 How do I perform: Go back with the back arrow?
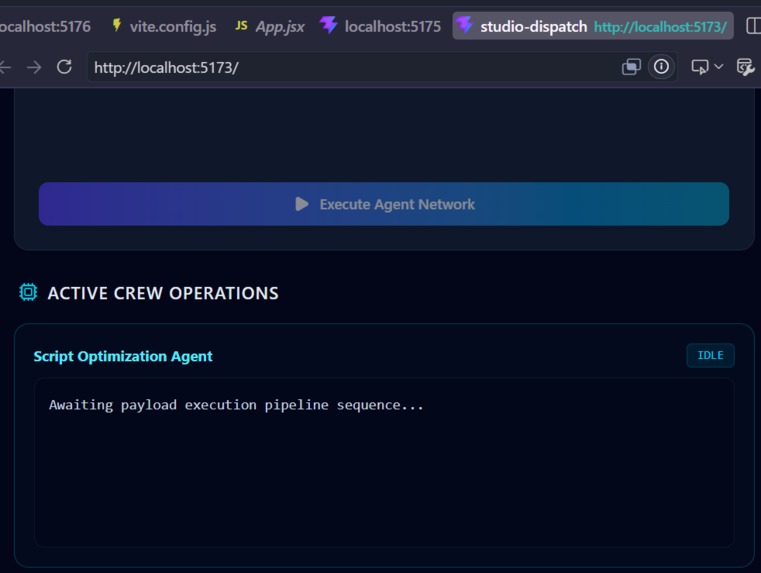point(5,67)
